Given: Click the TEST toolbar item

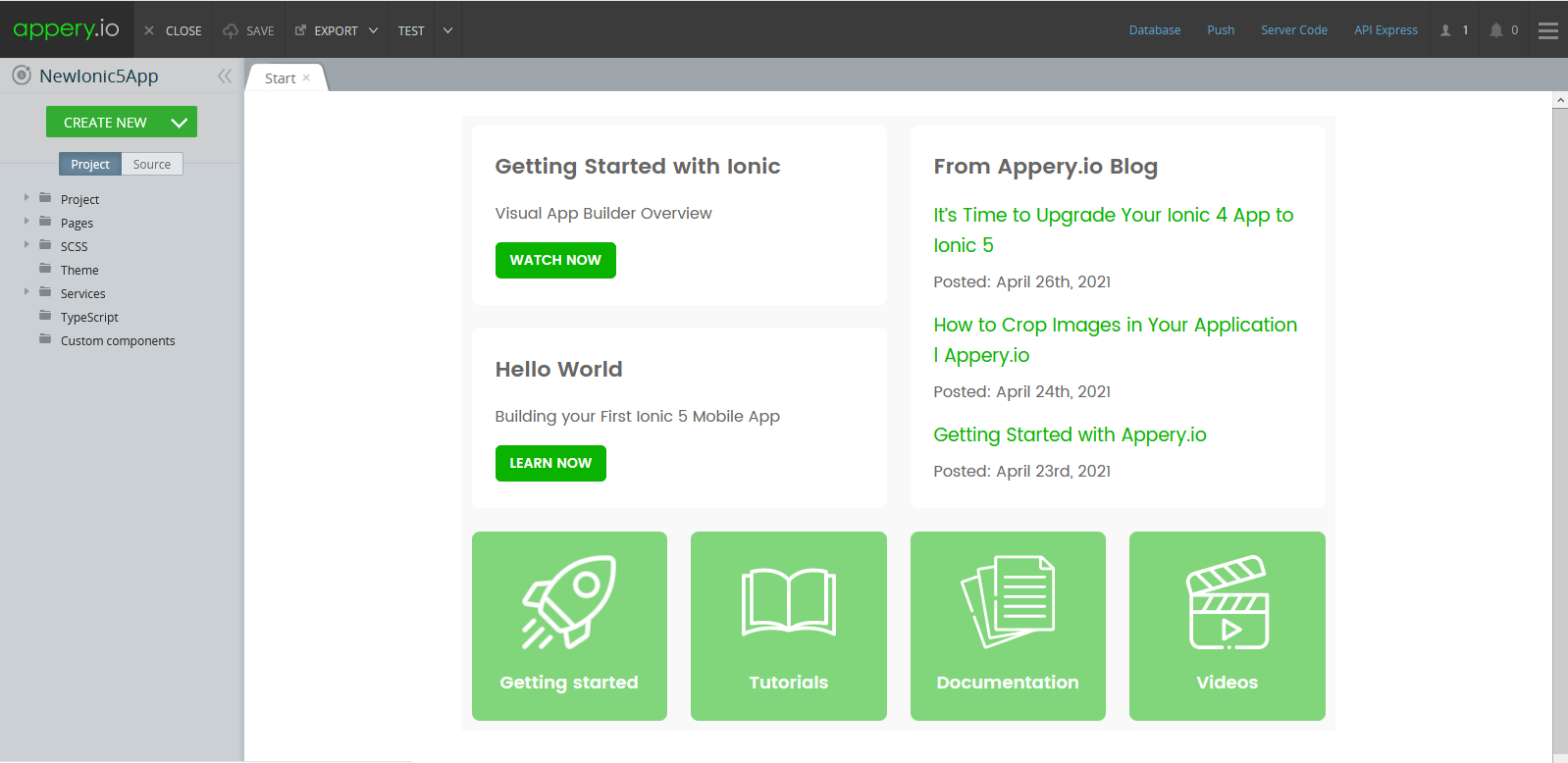Looking at the screenshot, I should click(411, 30).
